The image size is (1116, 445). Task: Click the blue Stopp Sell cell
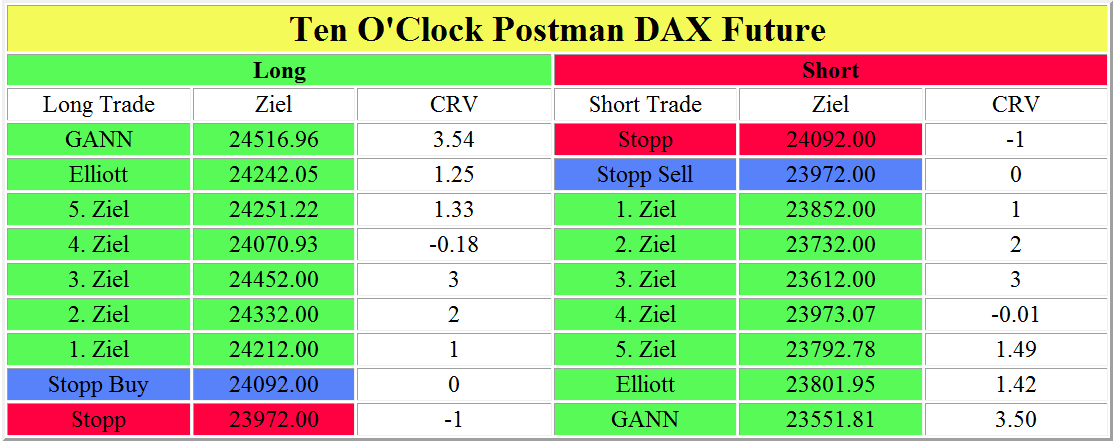pos(645,175)
